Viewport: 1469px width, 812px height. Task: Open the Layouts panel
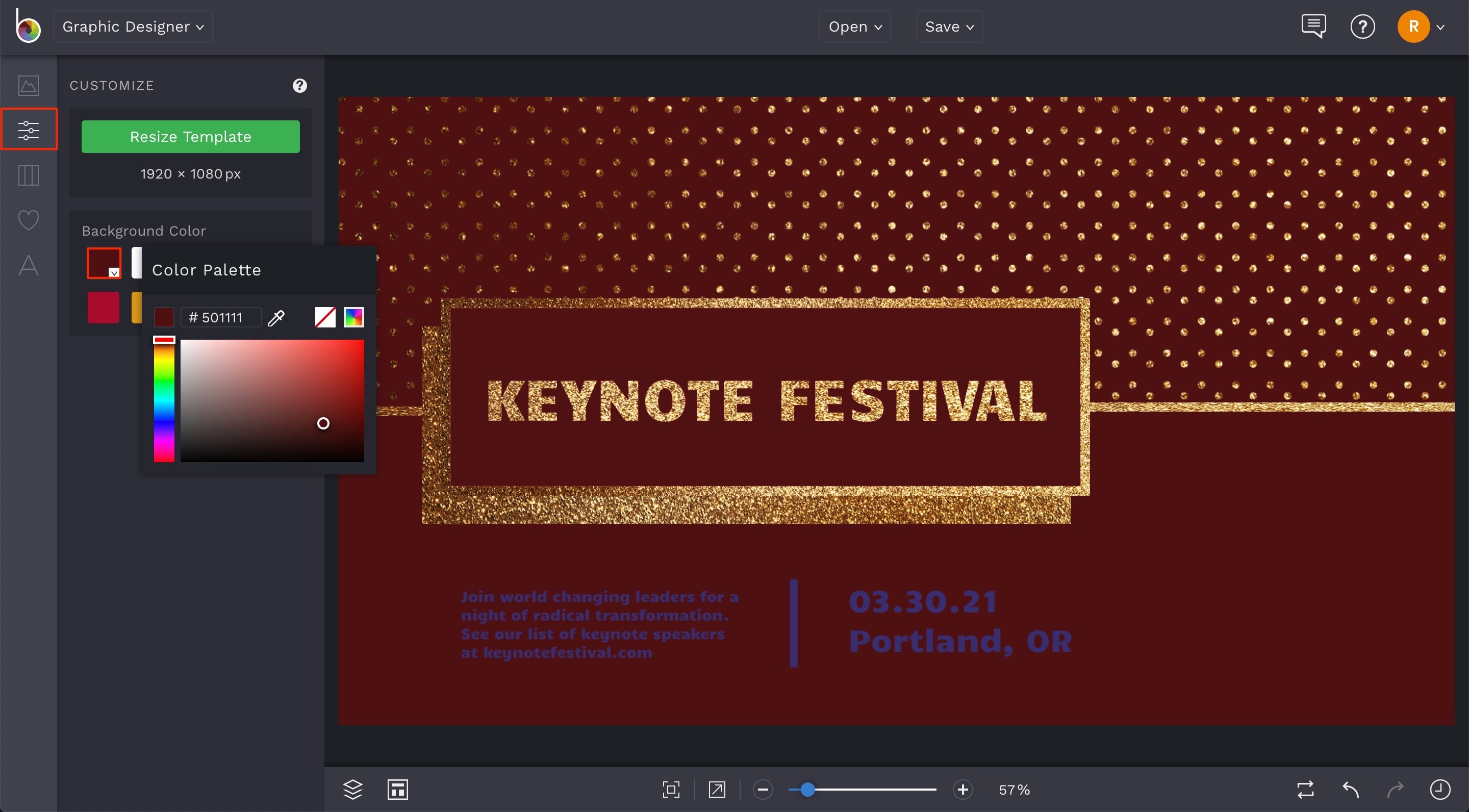coord(29,175)
